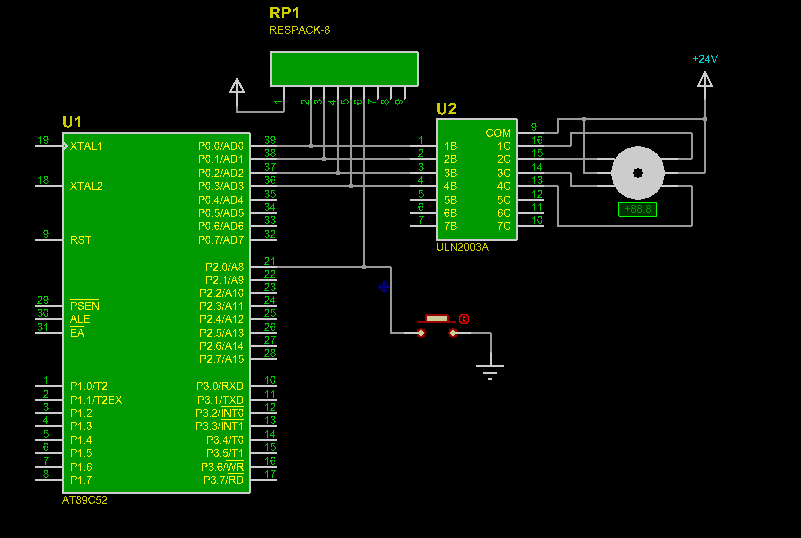801x538 pixels.
Task: Click the blue origin marker
Action: pos(384,287)
